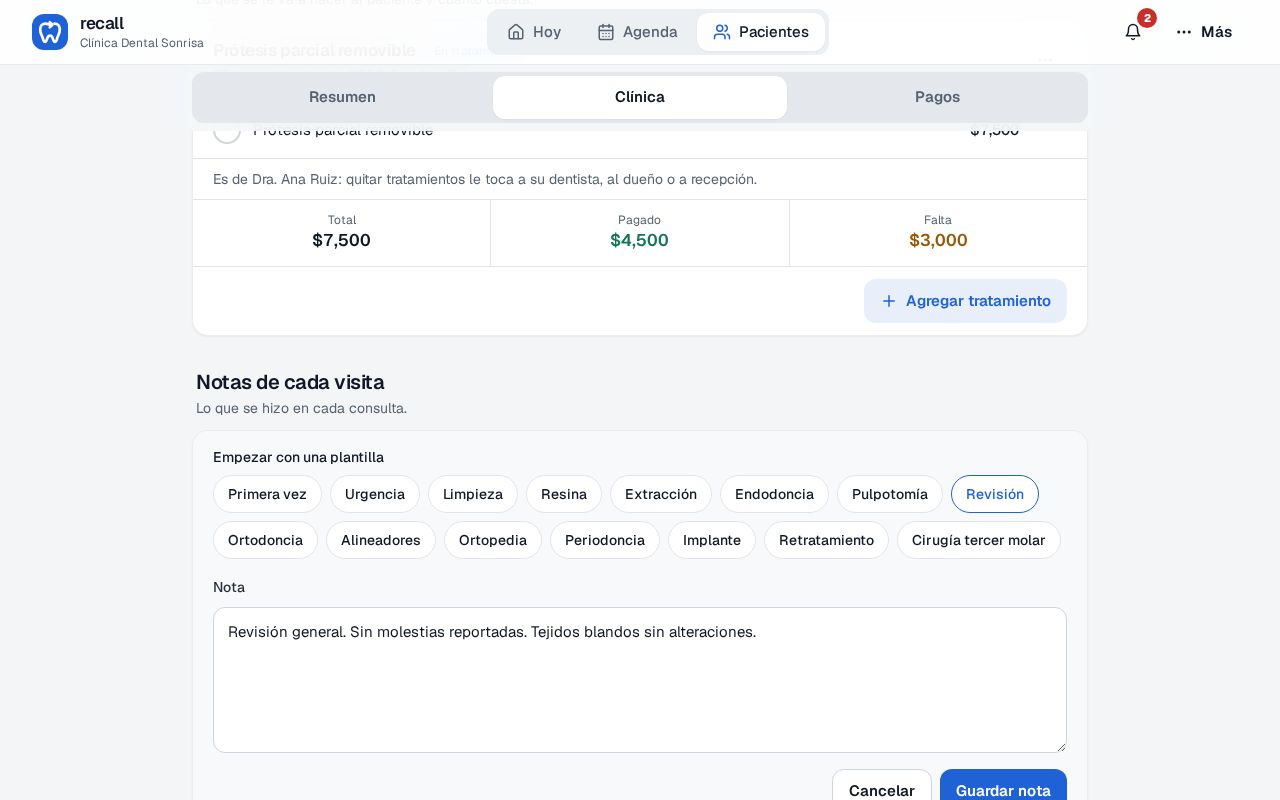Select the Pacientes tab
Screen dimensions: 1280x800
click(x=761, y=32)
